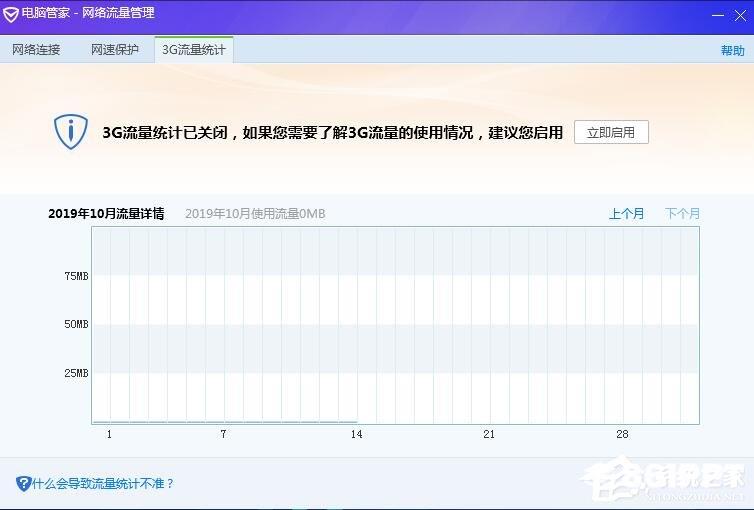The height and width of the screenshot is (510, 754).
Task: Click the 2019年10月使用流量0MB text
Action: pos(255,213)
